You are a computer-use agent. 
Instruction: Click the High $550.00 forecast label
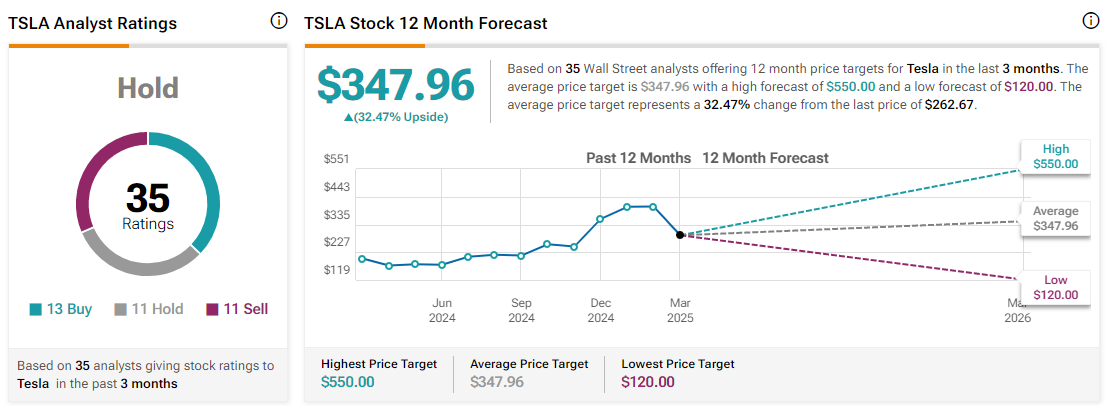pyautogui.click(x=1056, y=157)
